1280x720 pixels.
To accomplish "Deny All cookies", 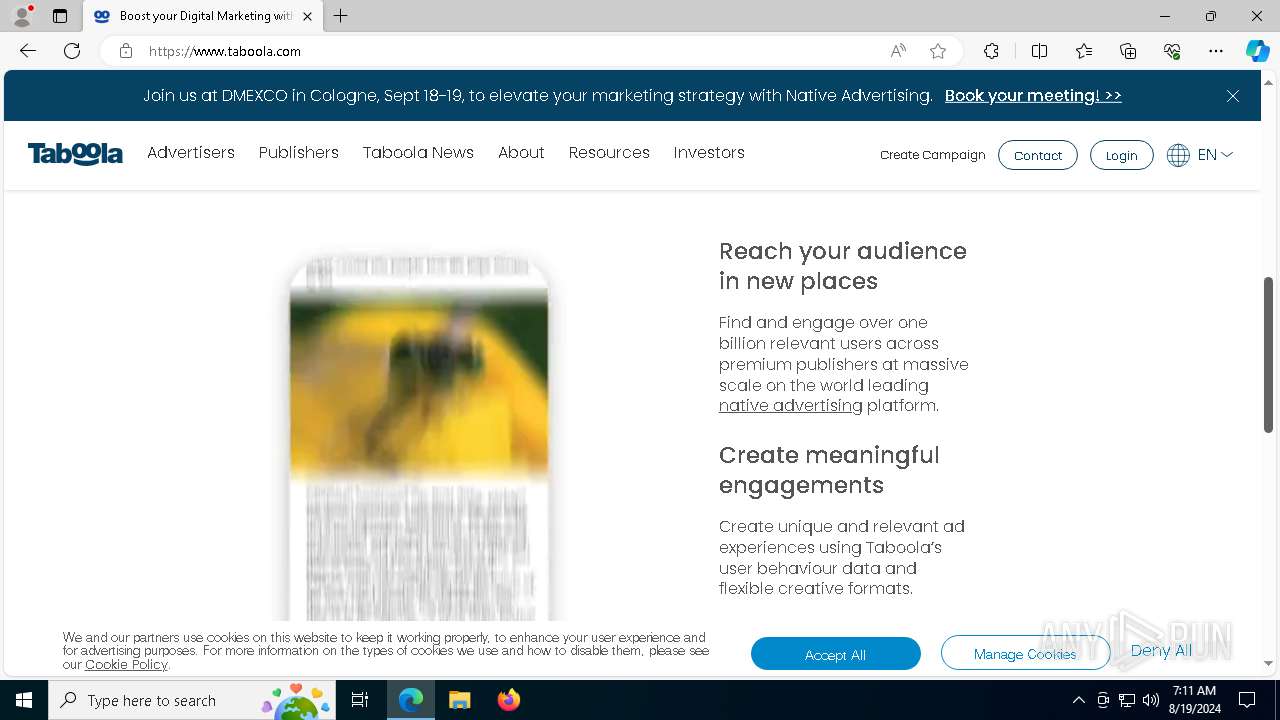I will (1161, 650).
